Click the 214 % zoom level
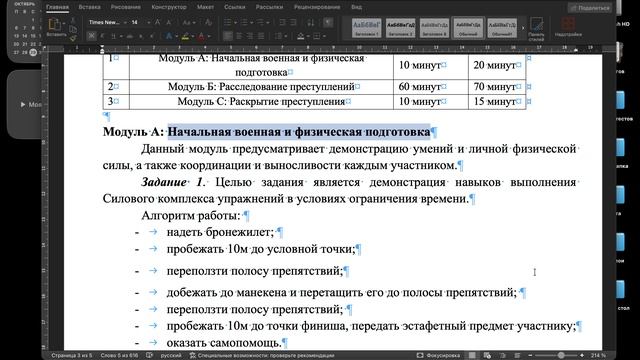 (598, 356)
